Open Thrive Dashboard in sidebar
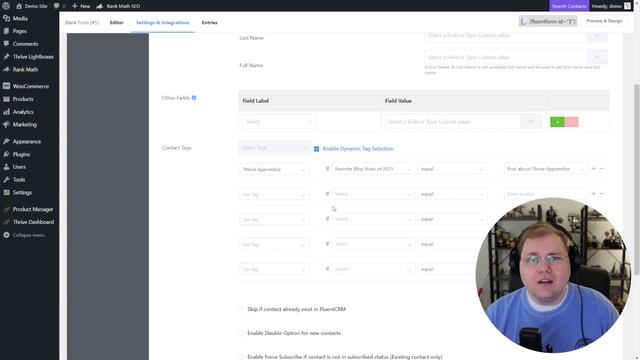640x360 pixels. 33,222
